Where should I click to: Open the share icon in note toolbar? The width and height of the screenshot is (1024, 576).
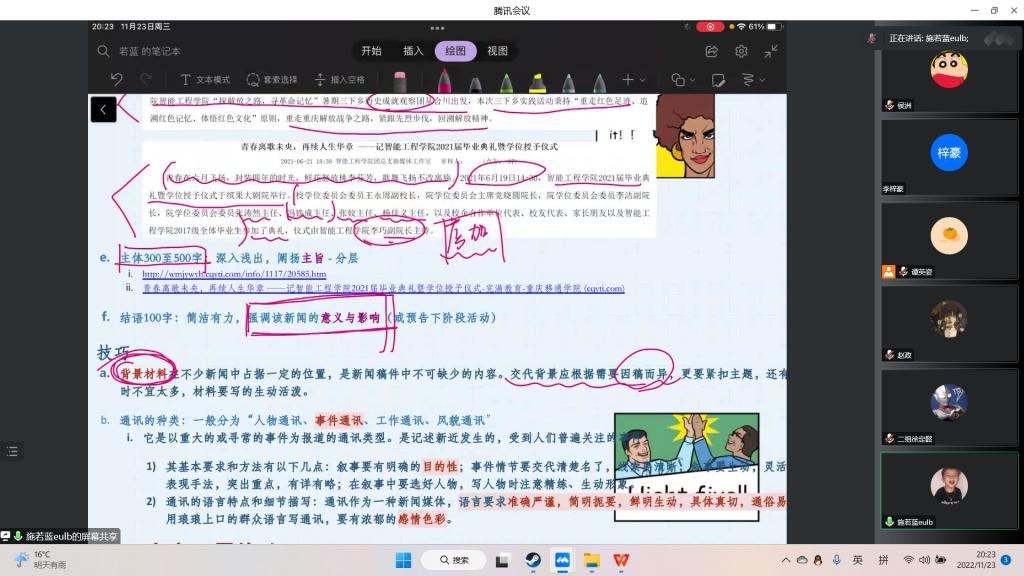(x=712, y=51)
